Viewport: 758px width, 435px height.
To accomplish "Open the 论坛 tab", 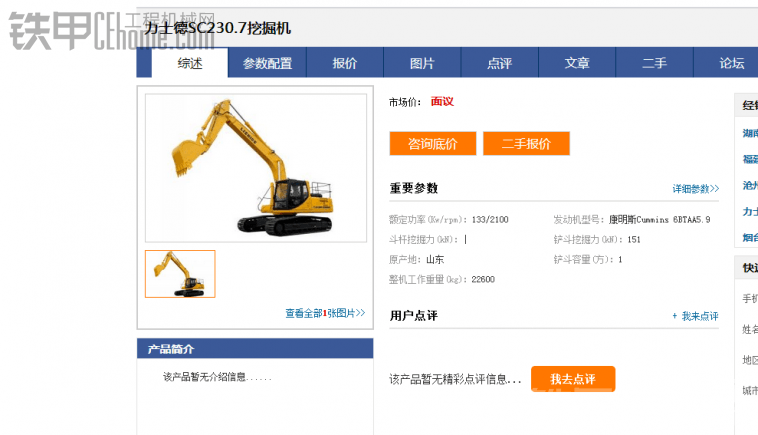I will click(x=731, y=63).
